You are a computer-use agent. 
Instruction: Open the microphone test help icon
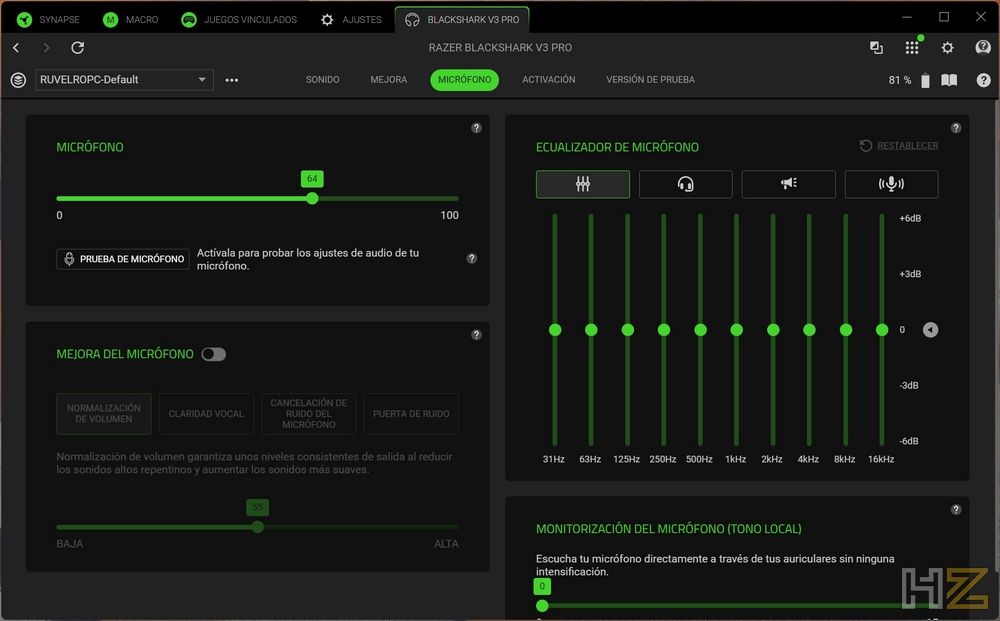[472, 258]
